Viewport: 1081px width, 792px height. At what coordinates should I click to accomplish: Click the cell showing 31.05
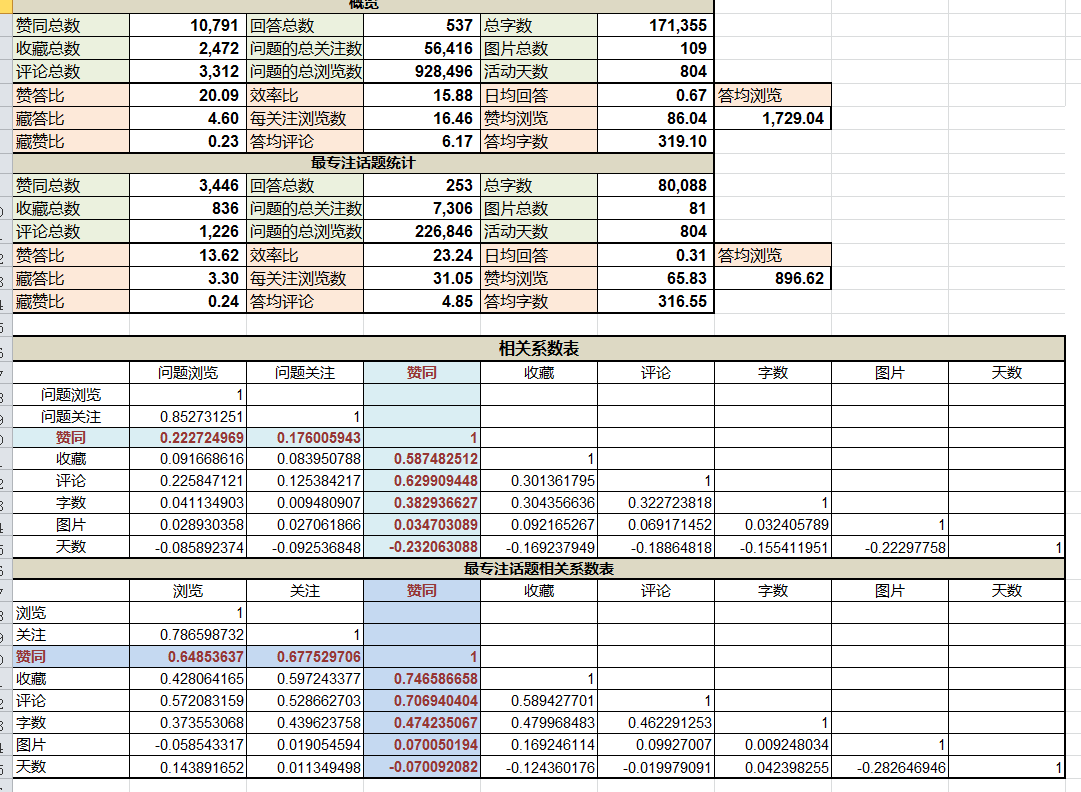pos(421,278)
